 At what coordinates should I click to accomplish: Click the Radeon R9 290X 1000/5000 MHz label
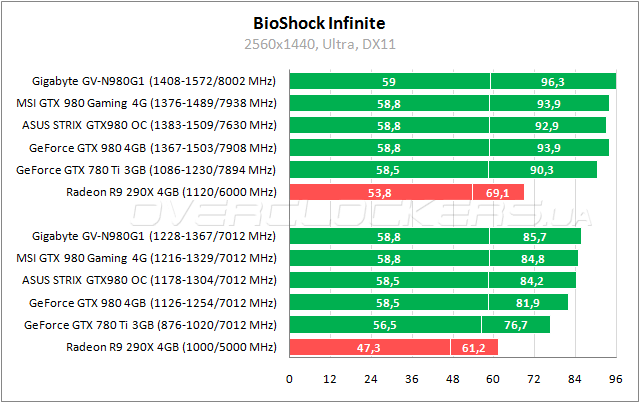pos(170,346)
